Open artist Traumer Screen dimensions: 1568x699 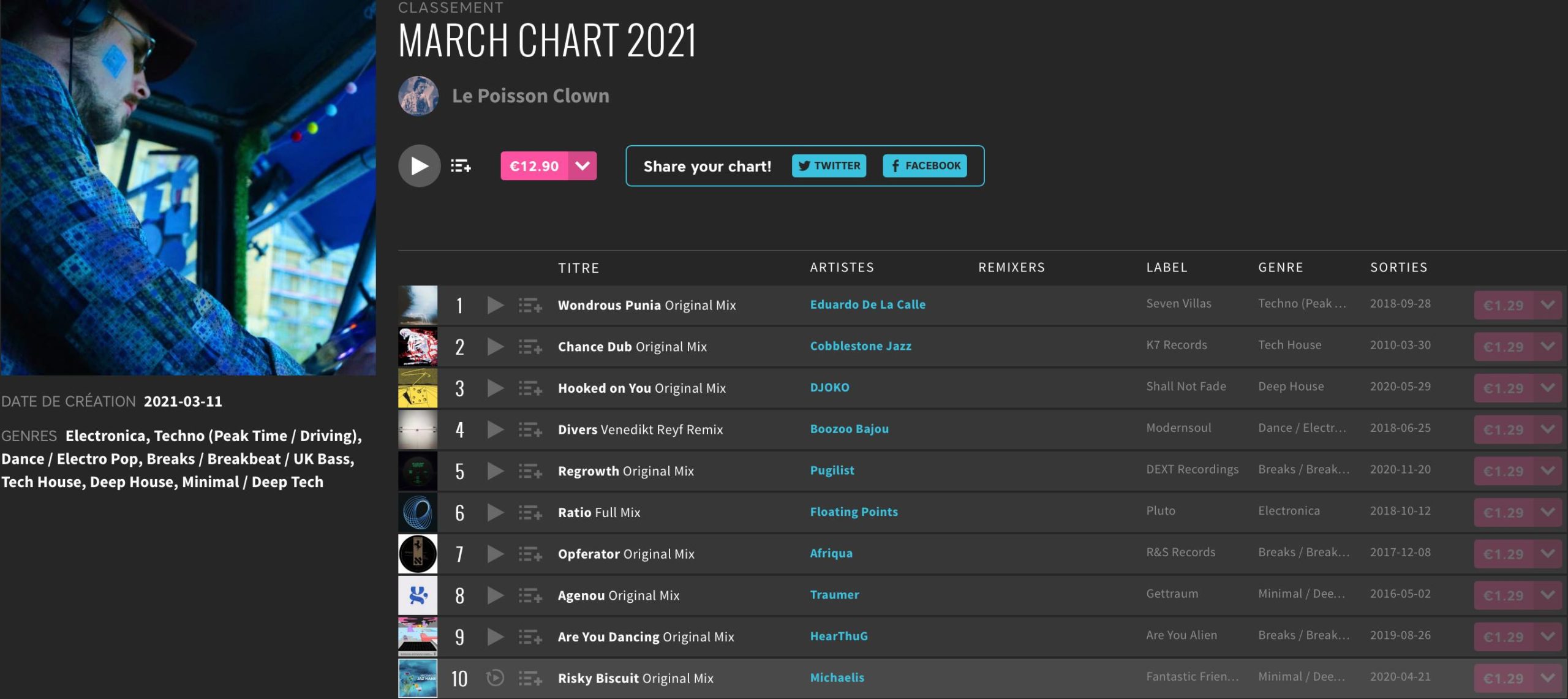[x=834, y=594]
